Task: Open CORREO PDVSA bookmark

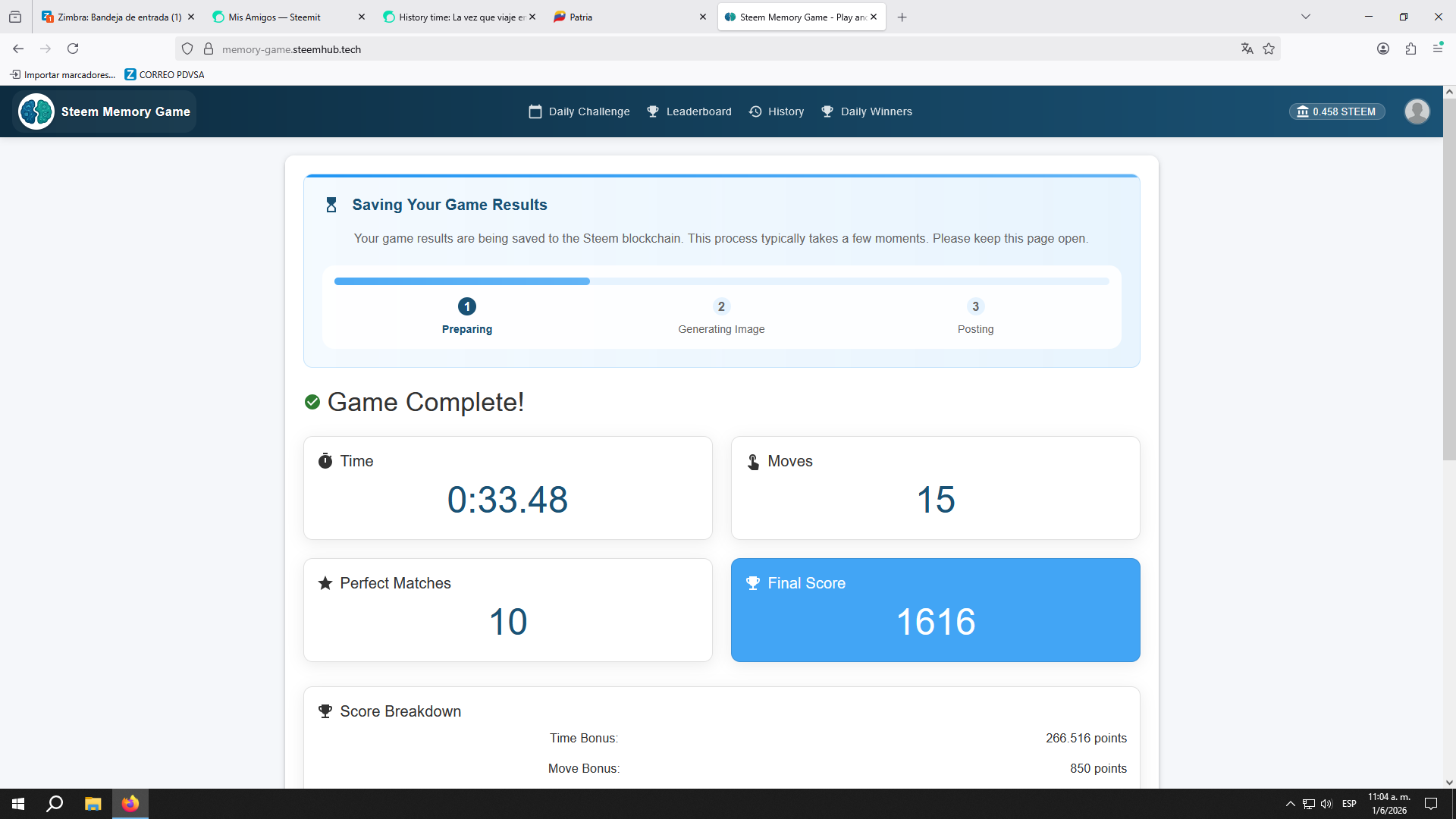Action: tap(165, 74)
